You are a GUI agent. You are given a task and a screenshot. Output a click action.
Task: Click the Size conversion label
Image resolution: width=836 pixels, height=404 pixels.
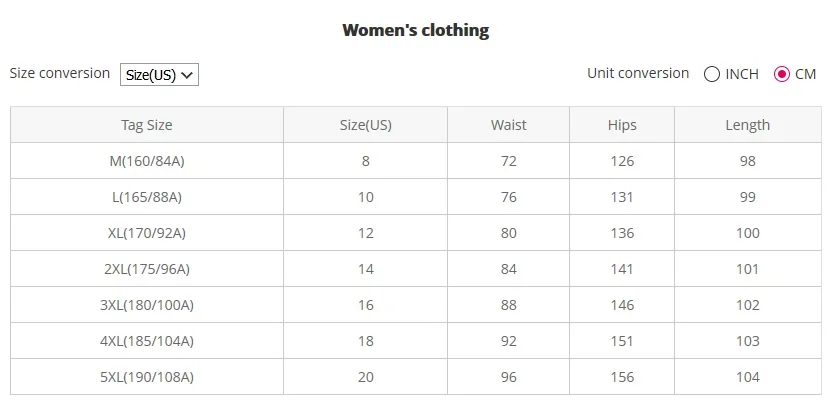coord(60,73)
